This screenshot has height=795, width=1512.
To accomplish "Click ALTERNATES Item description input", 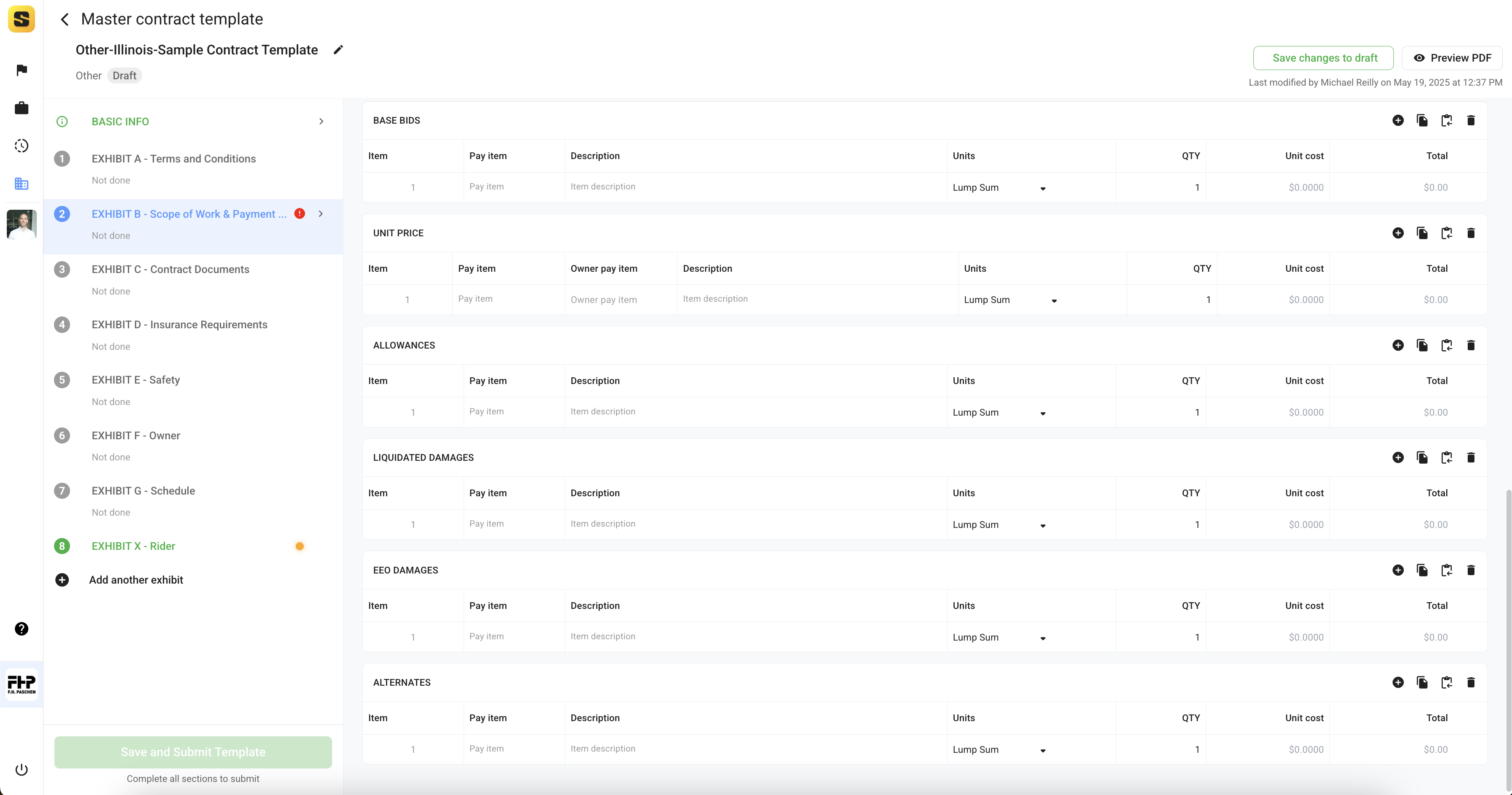I will click(756, 749).
